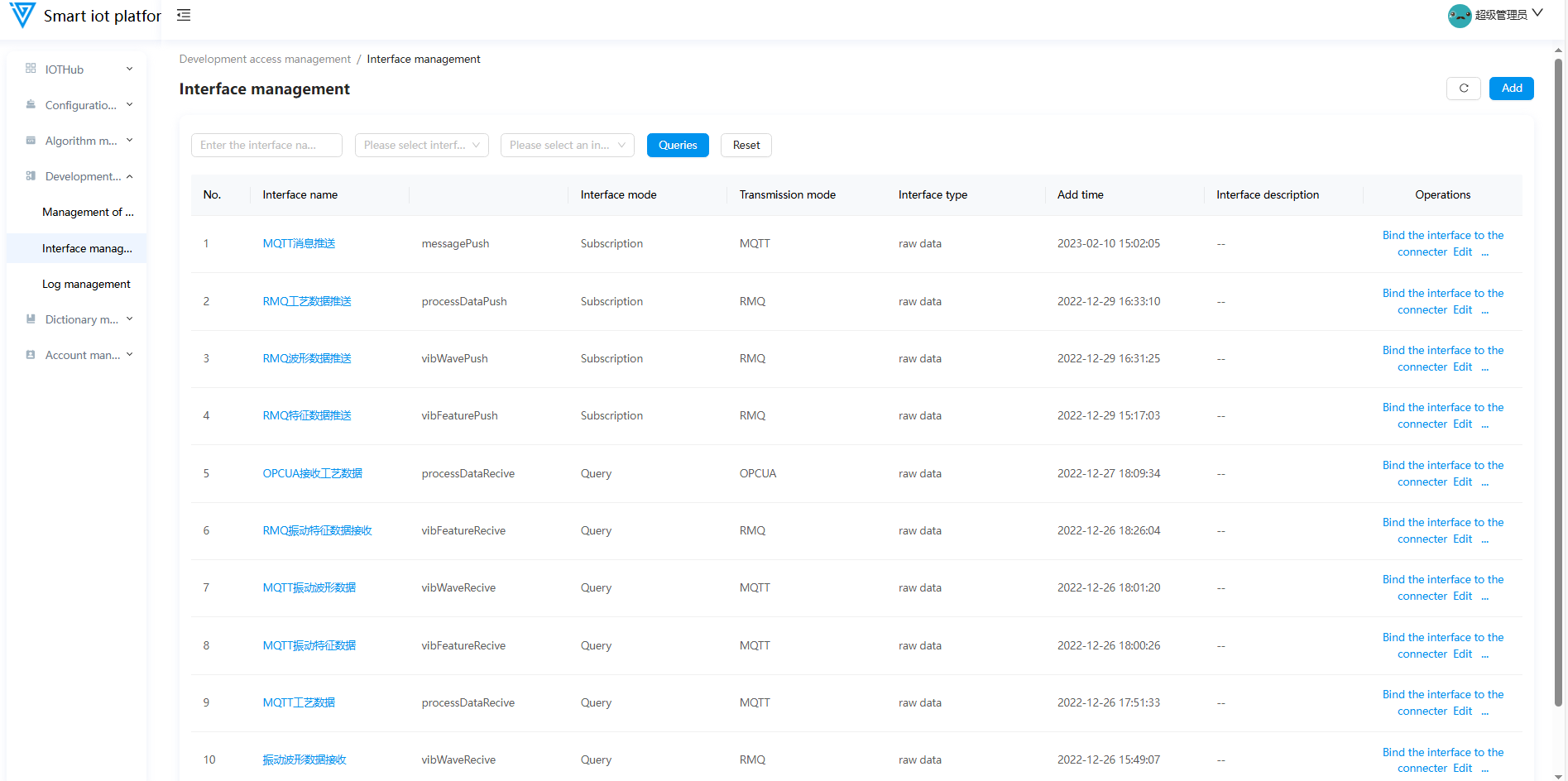Click the 'Interface mode' column header
Viewport: 1568px width, 781px height.
click(619, 194)
